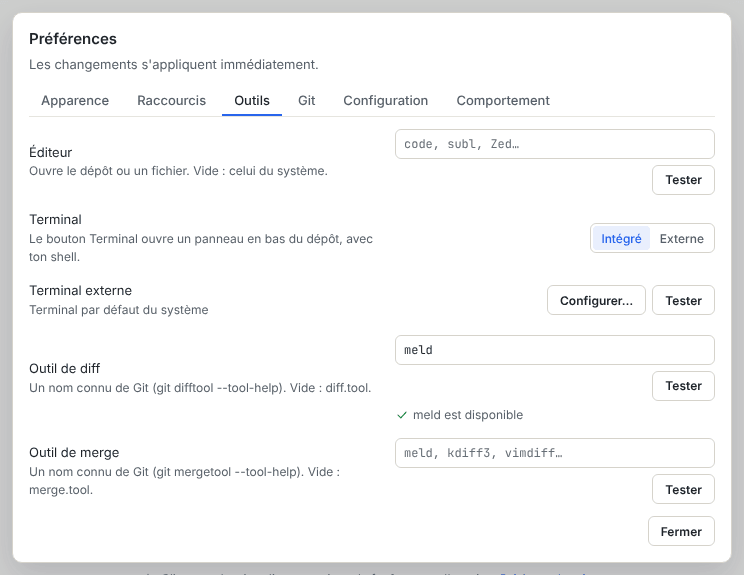
Task: Switch to the Comportement tab
Action: pyautogui.click(x=503, y=101)
